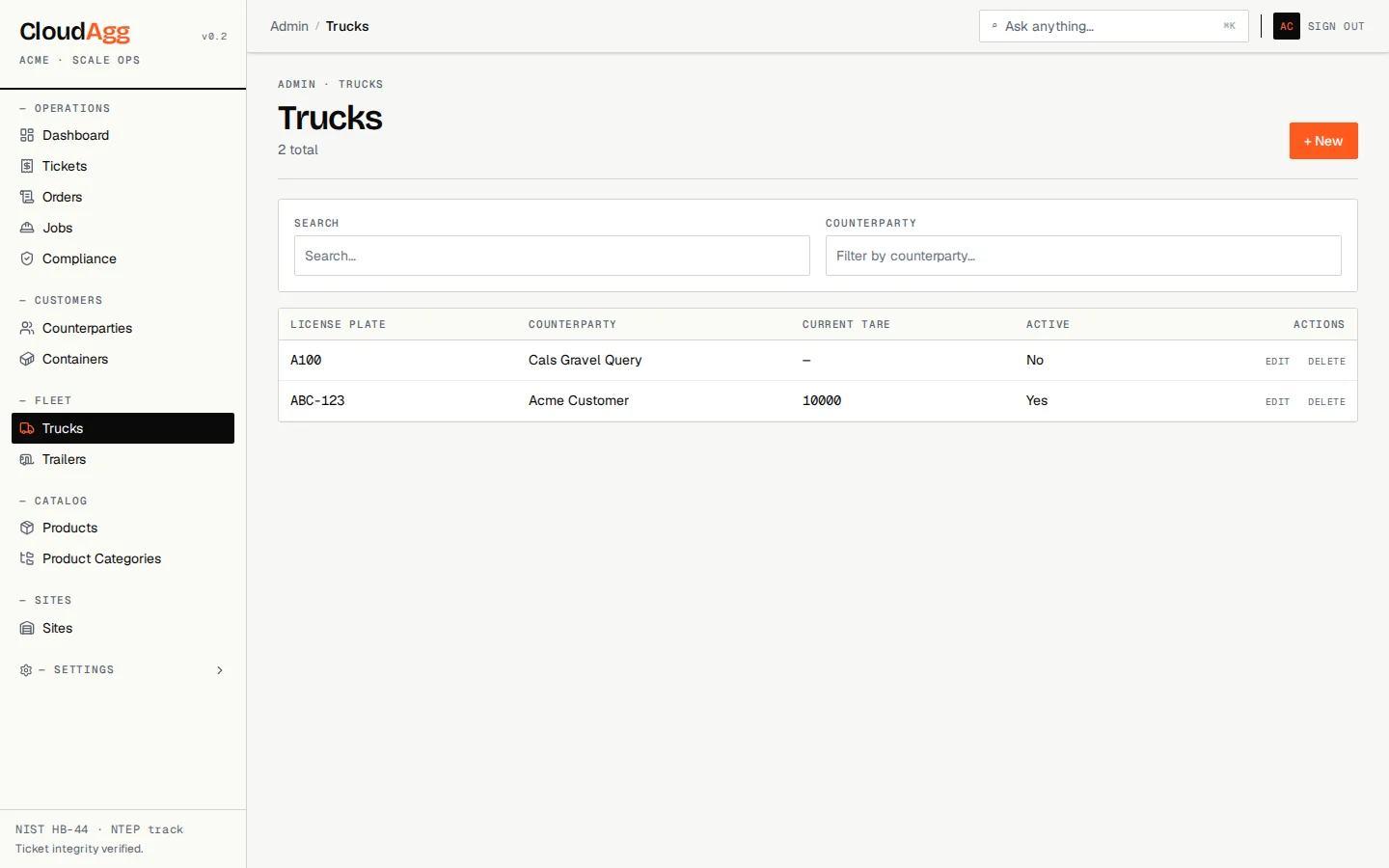Click Ticket integrity verified footer text
This screenshot has height=868, width=1389.
tap(79, 849)
